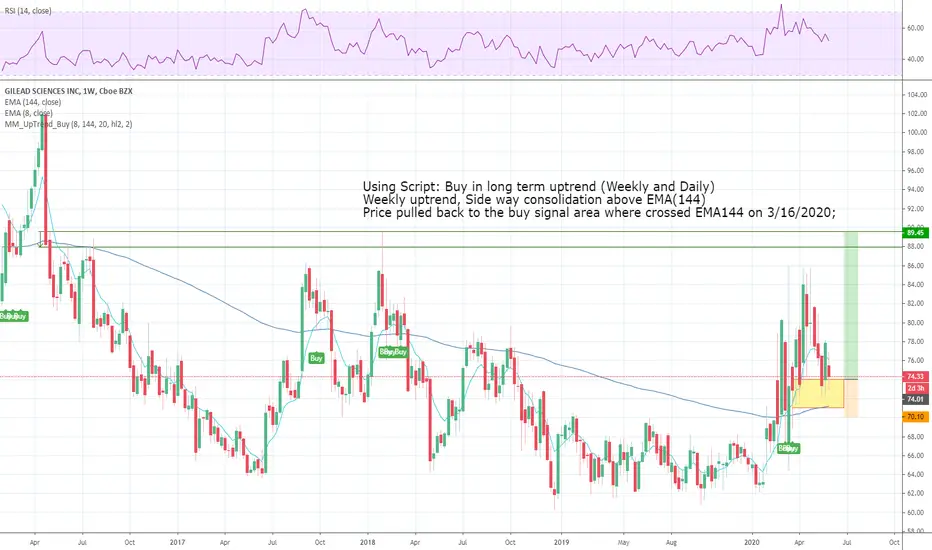
Task: Click the 2017 label on the time axis
Action: click(177, 542)
